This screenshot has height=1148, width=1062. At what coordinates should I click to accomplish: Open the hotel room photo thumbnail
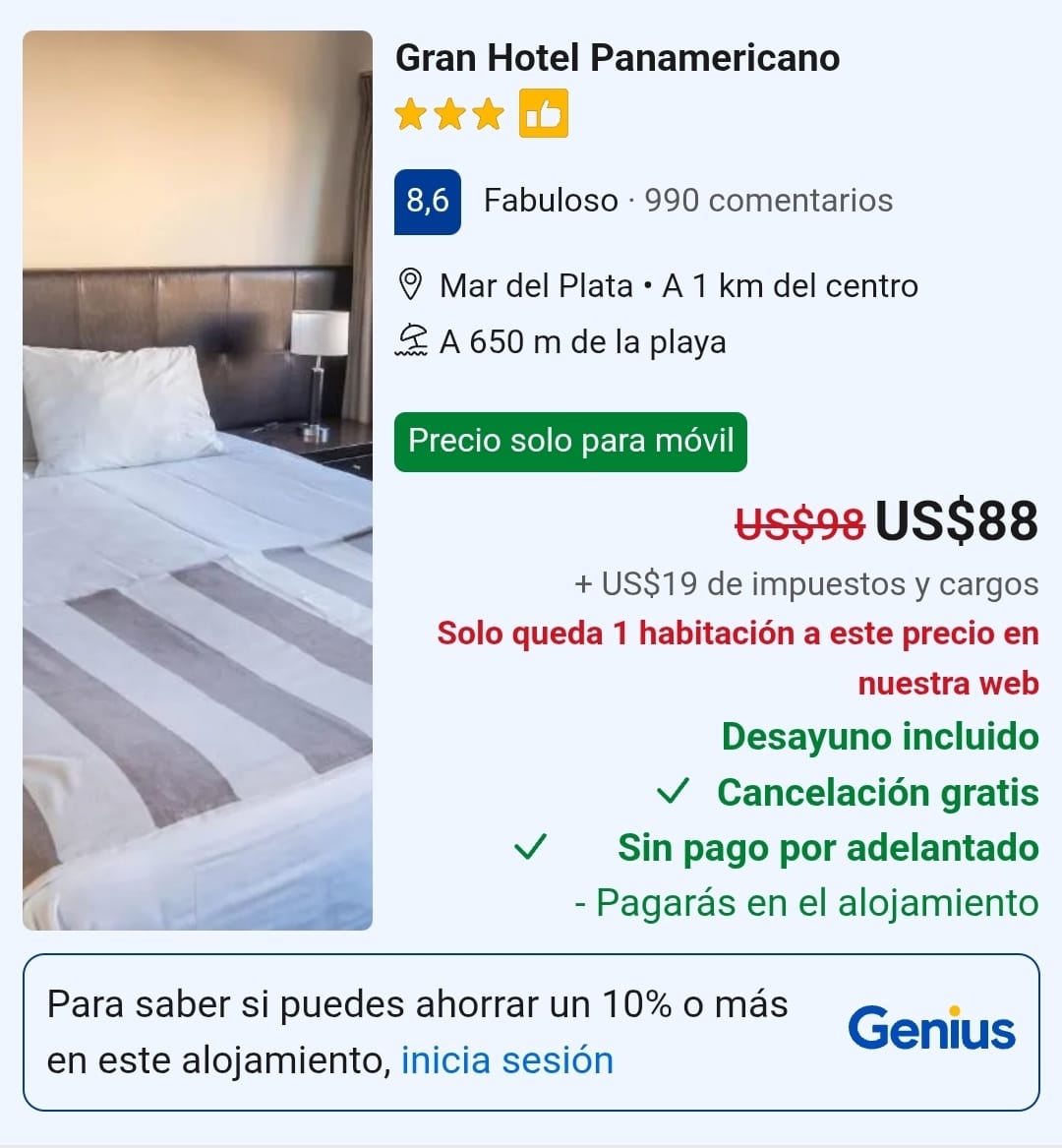pos(198,480)
